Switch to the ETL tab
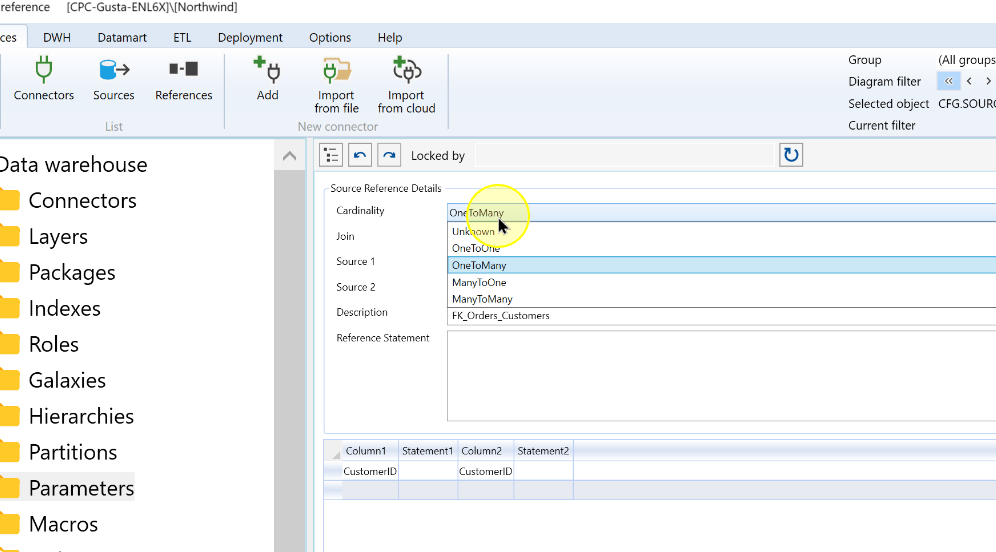 click(x=182, y=37)
